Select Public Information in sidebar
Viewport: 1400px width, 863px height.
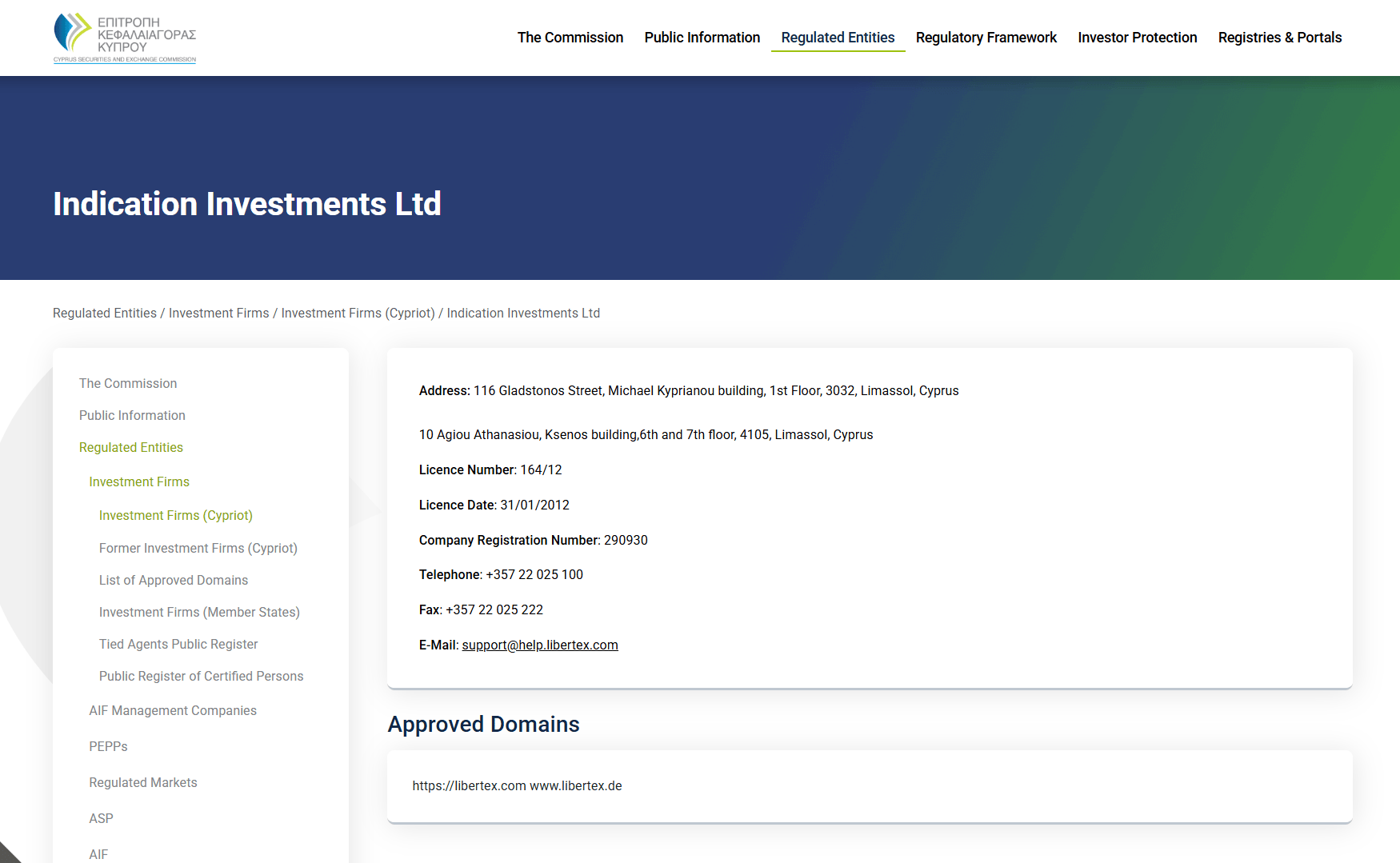click(132, 416)
